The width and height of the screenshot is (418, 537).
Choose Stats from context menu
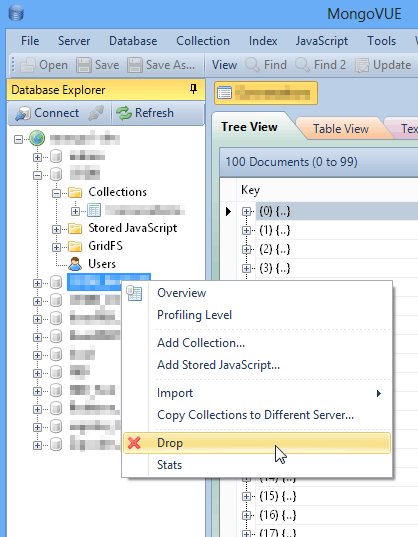(x=257, y=465)
